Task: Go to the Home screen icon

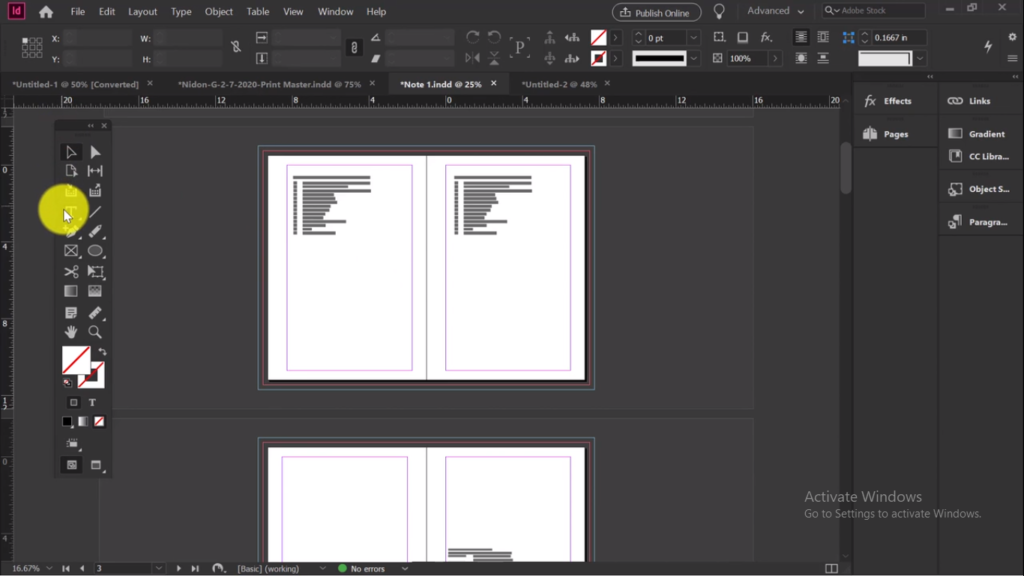Action: coord(46,12)
